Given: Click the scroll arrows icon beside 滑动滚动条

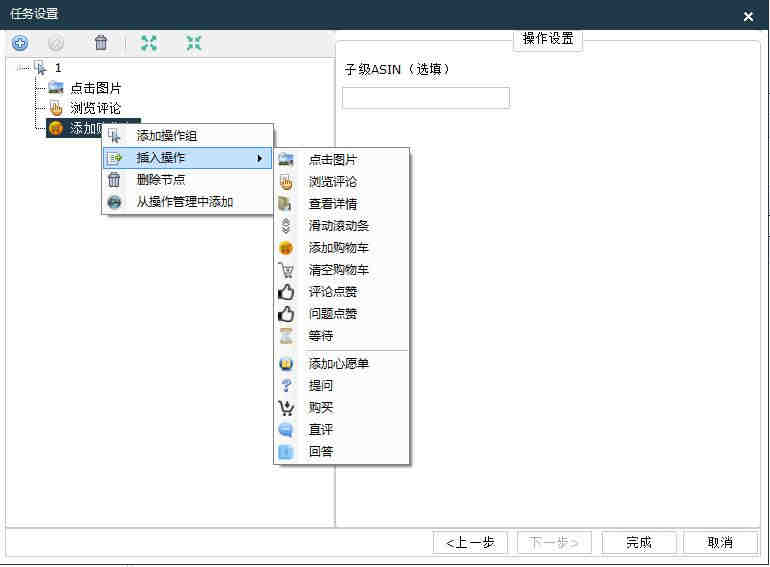Looking at the screenshot, I should click(286, 226).
